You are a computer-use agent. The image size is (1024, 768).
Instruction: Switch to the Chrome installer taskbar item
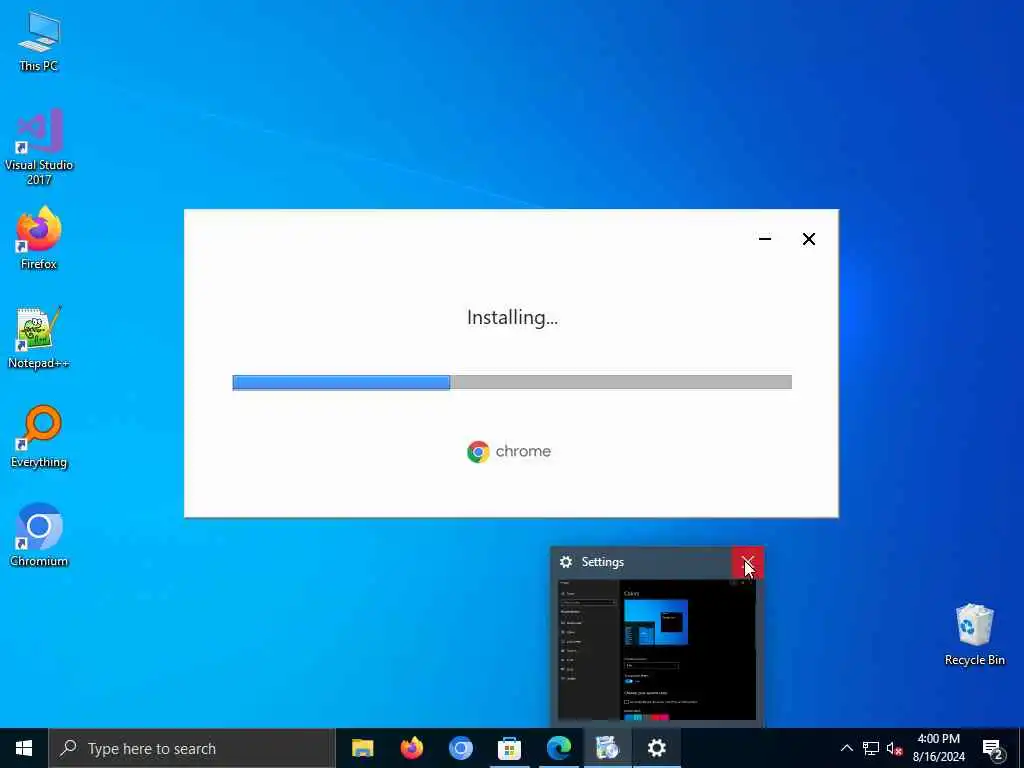[x=607, y=748]
